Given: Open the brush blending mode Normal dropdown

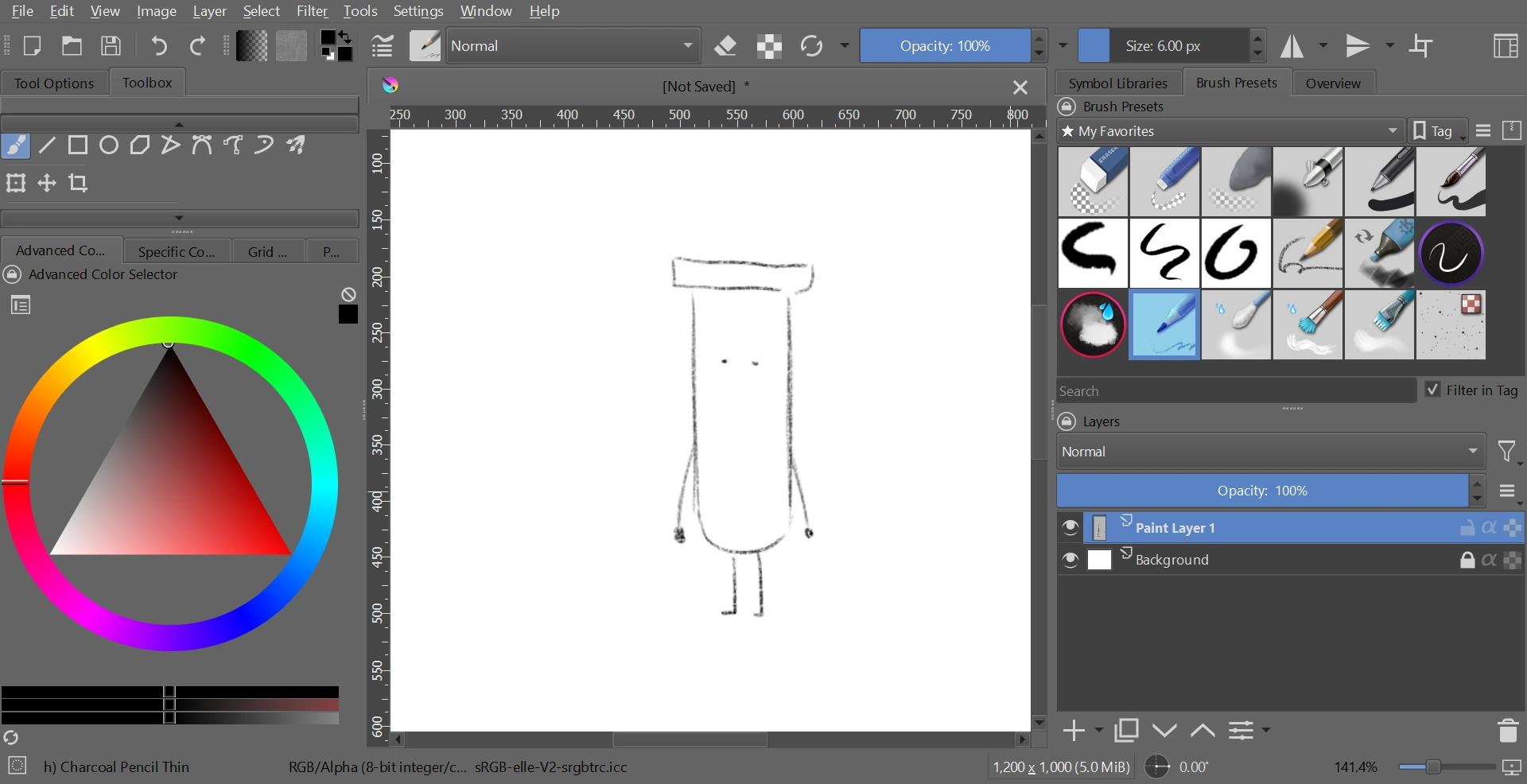Looking at the screenshot, I should pos(571,45).
